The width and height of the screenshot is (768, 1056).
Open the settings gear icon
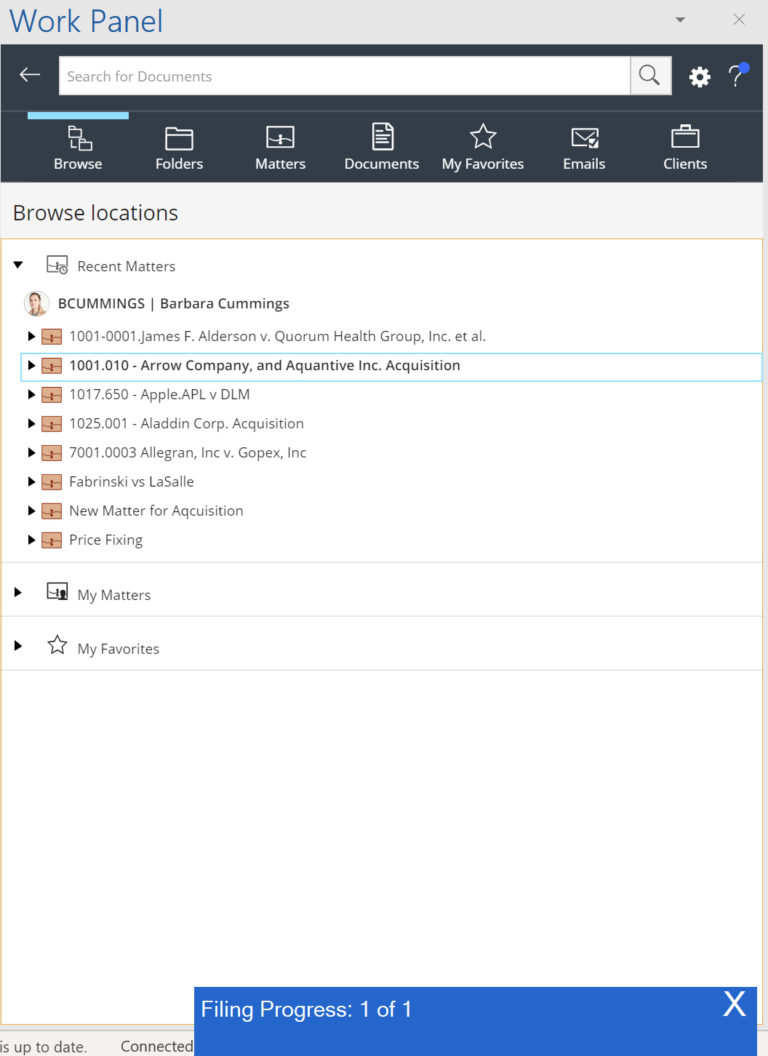point(700,76)
